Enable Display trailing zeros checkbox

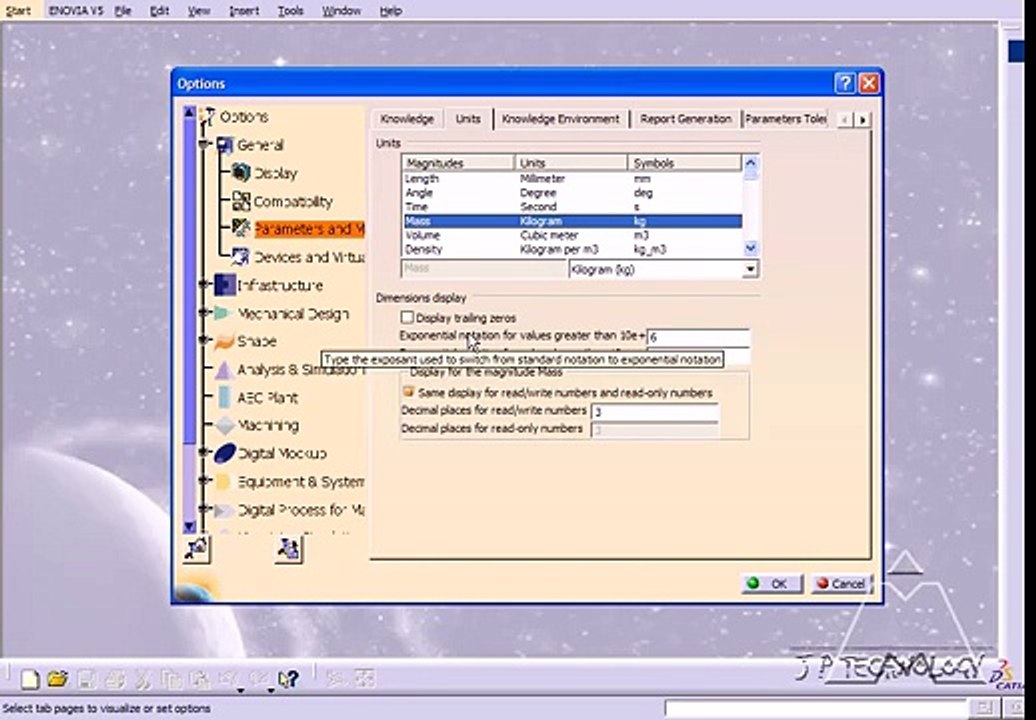tap(407, 318)
